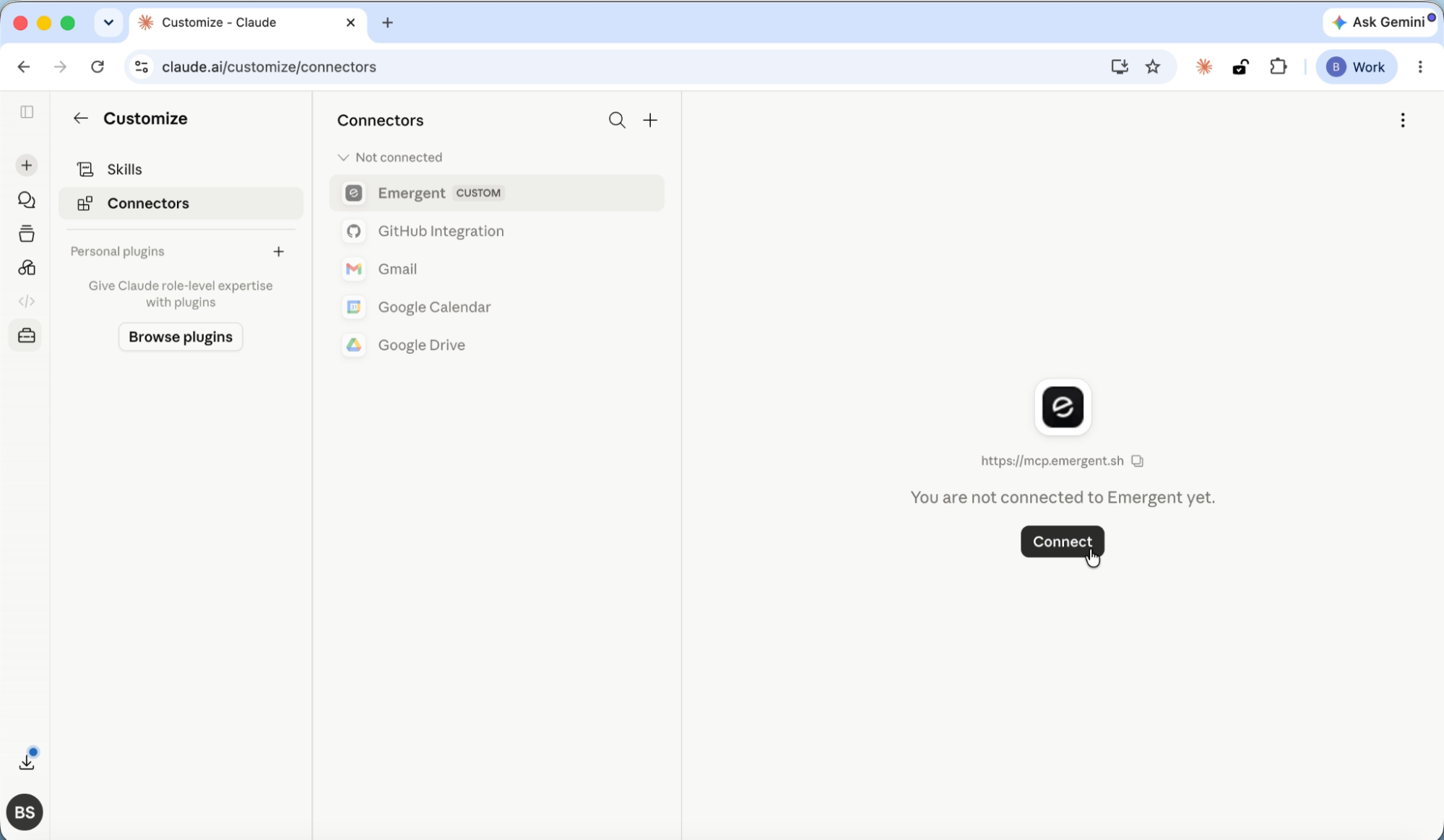
Task: Open the Work profile button
Action: pos(1356,67)
